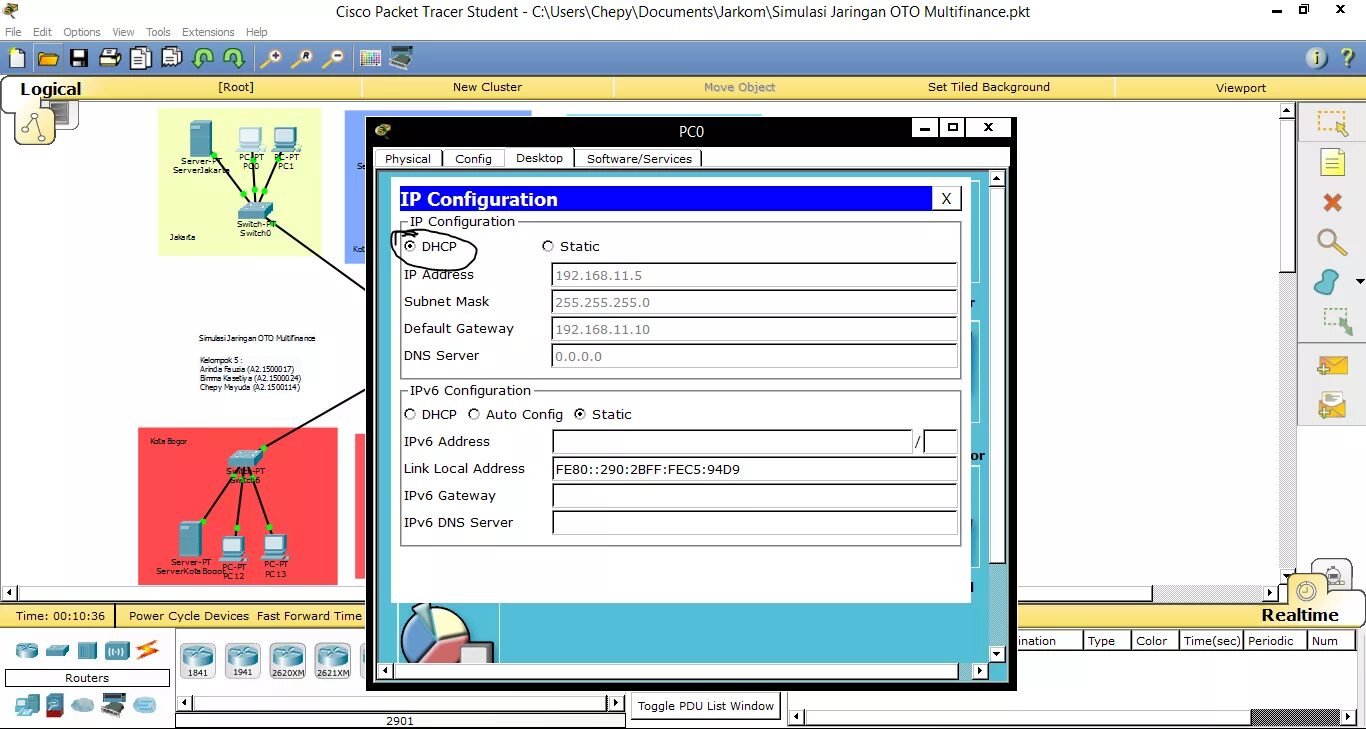Open the drawing palette

pos(370,58)
